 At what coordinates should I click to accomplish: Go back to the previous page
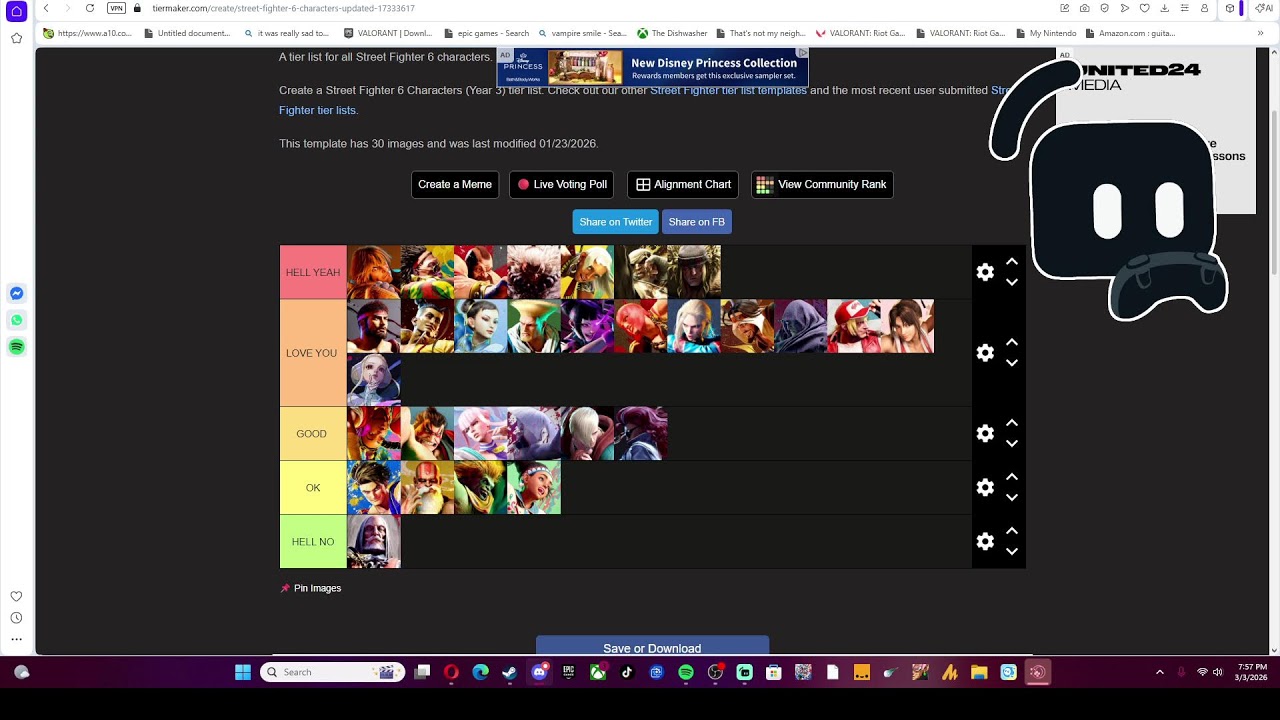(46, 8)
